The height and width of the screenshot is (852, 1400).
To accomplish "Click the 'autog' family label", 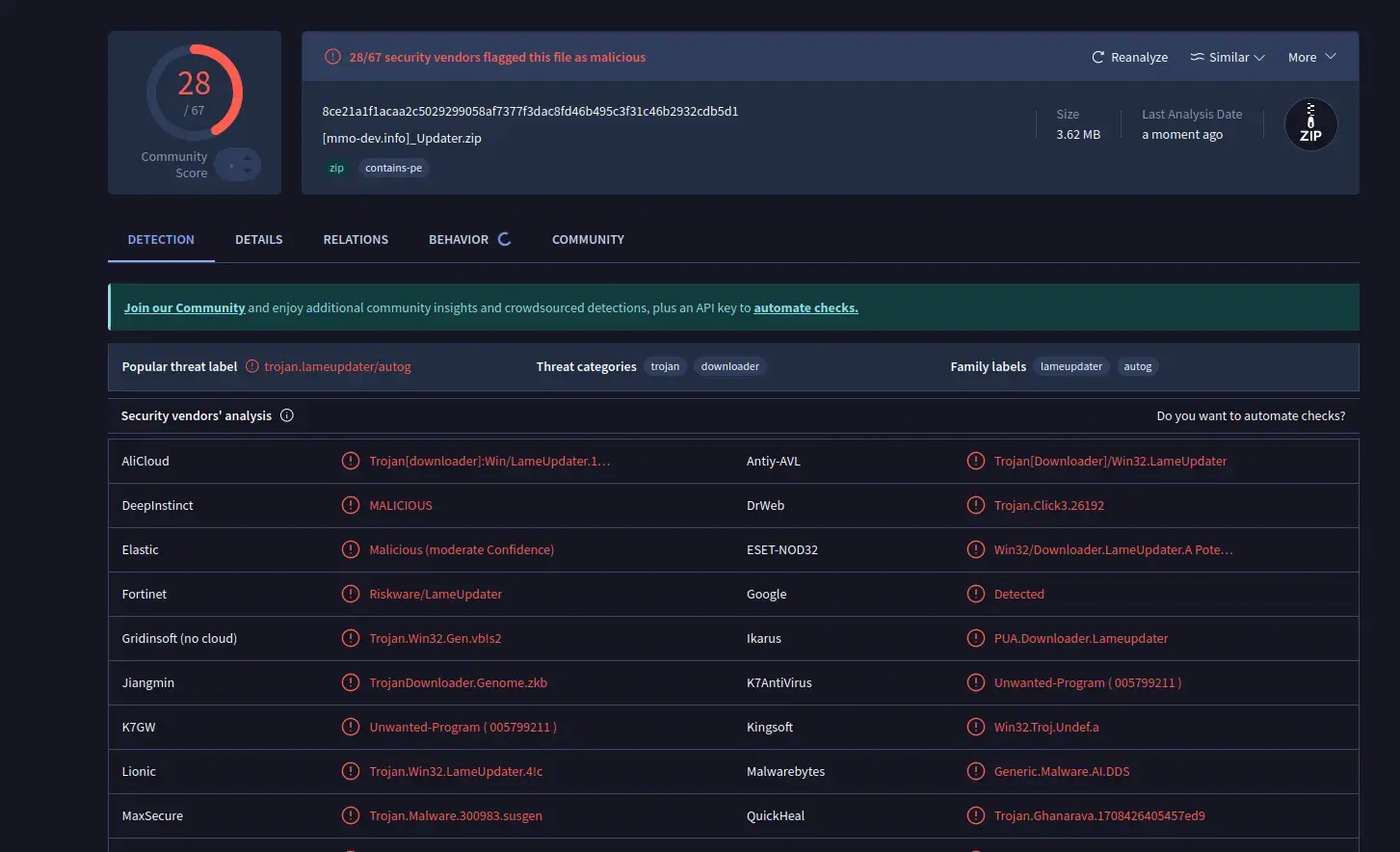I will point(1138,366).
